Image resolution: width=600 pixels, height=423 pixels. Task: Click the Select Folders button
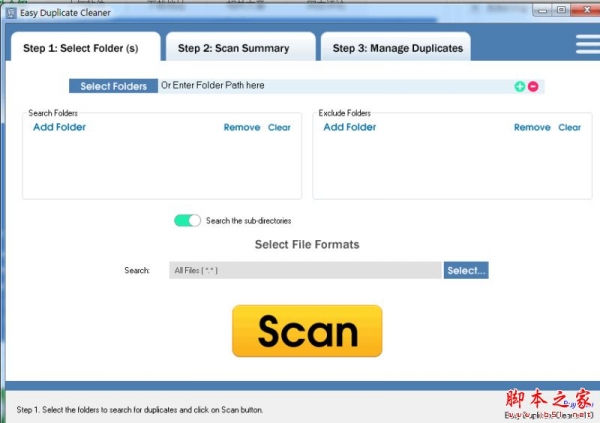113,86
